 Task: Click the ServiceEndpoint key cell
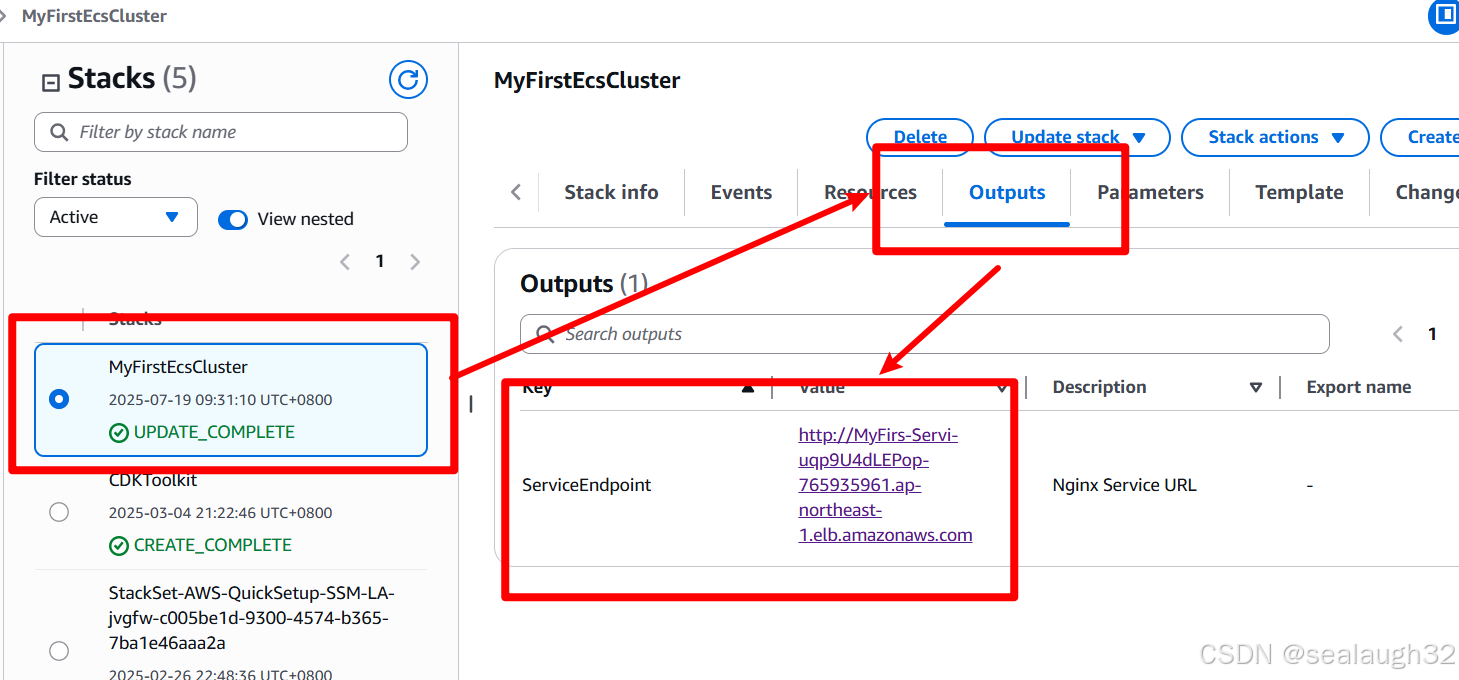[586, 485]
